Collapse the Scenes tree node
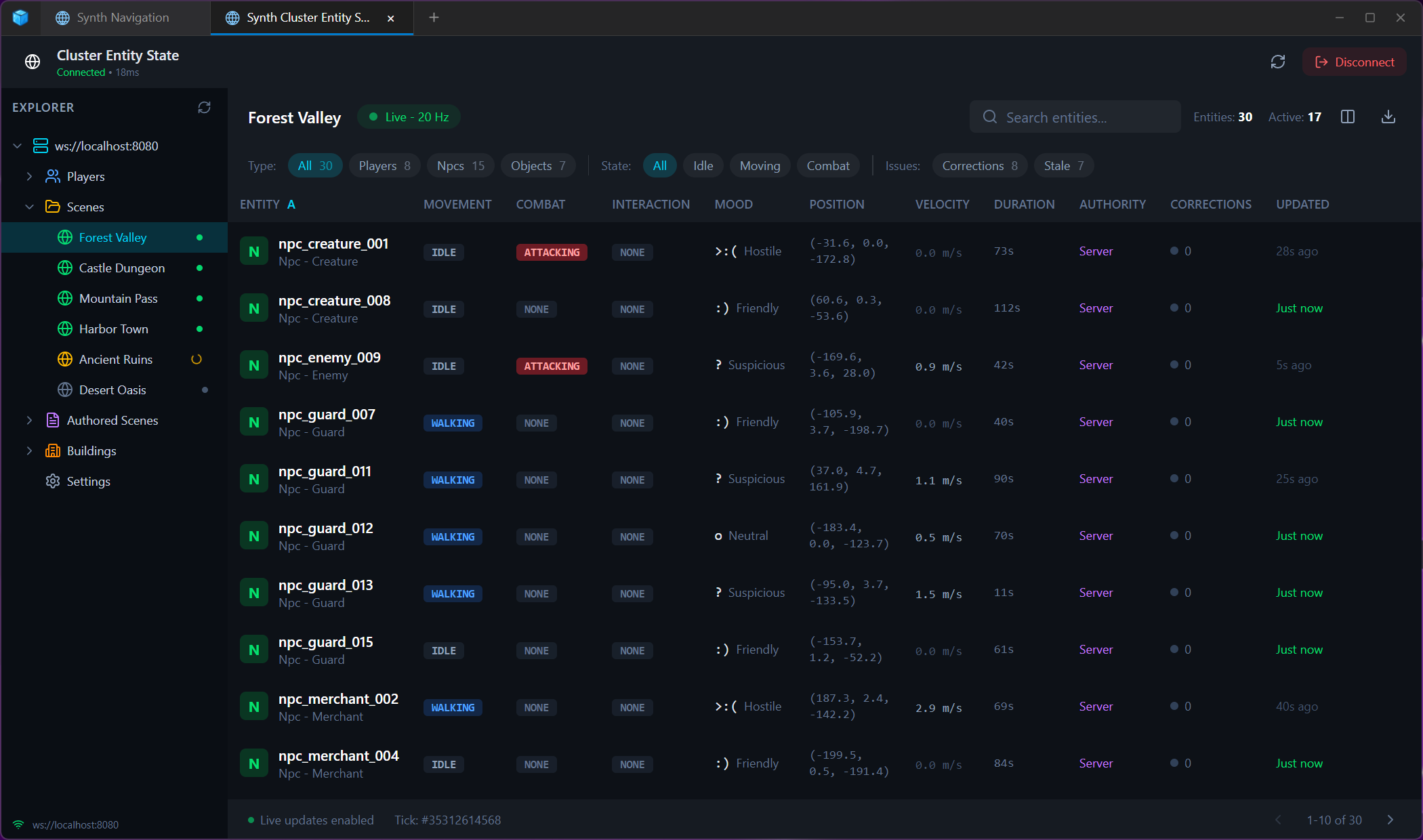 pos(29,207)
